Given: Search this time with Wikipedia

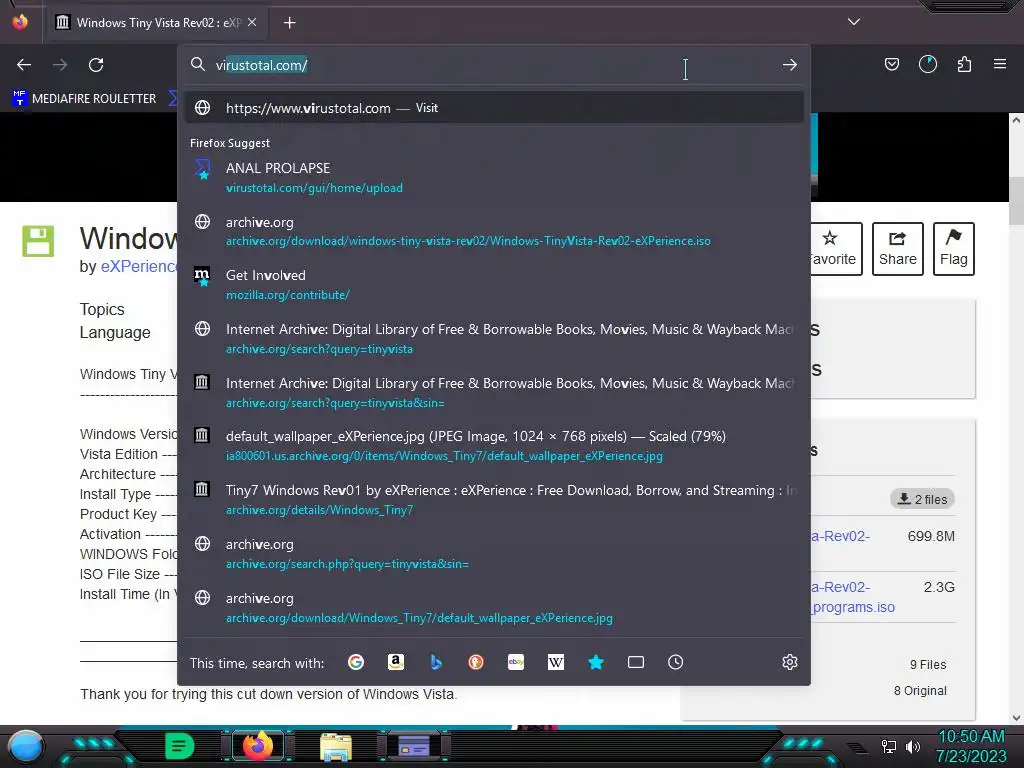Looking at the screenshot, I should click(x=556, y=662).
